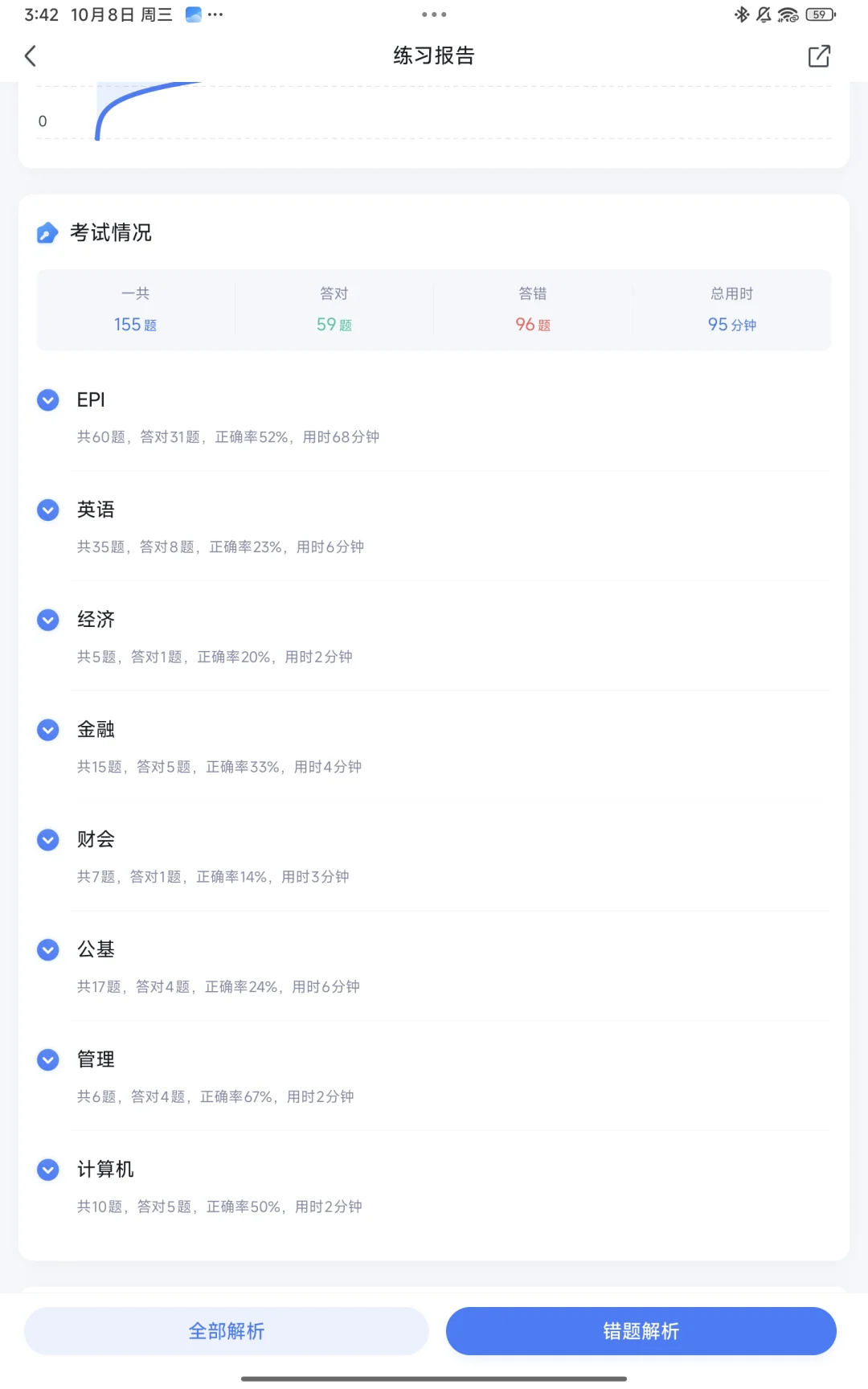This screenshot has width=868, height=1389.
Task: Tap the back arrow icon
Action: click(x=31, y=56)
